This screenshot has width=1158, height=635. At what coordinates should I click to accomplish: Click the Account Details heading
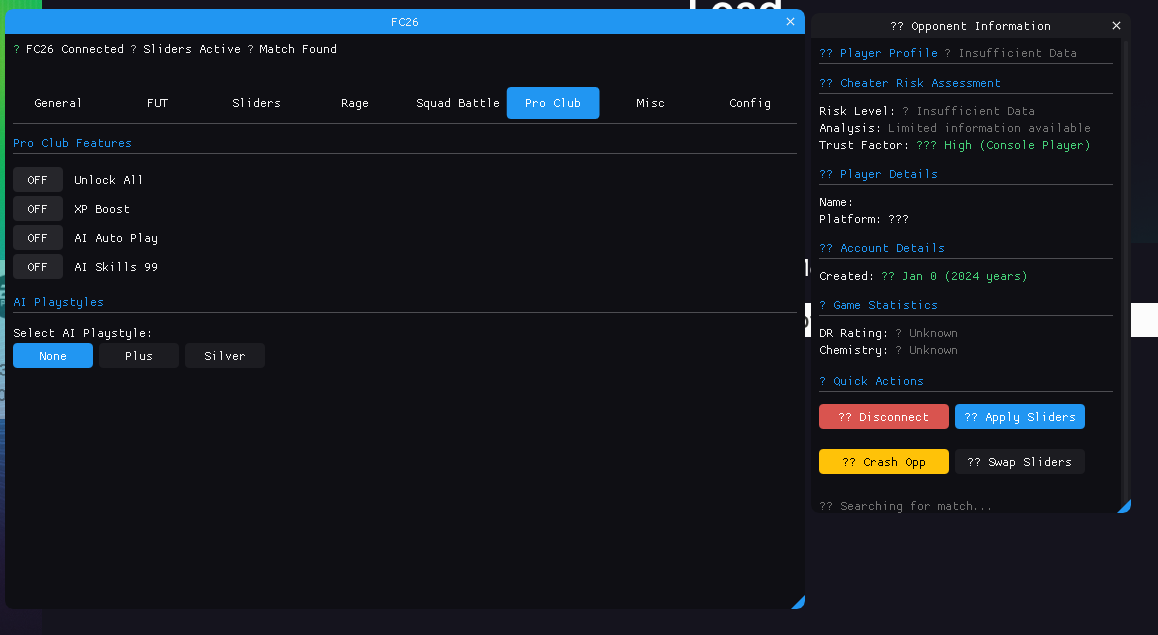(882, 248)
